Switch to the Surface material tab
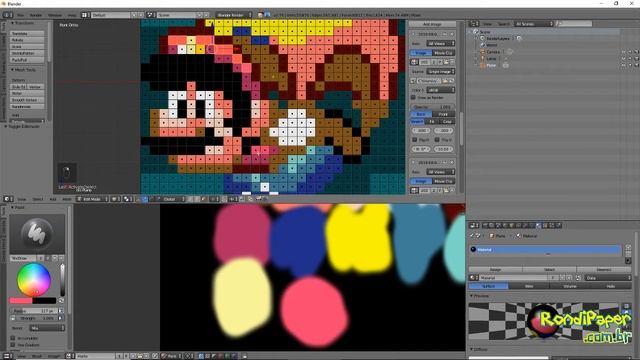This screenshot has width=640, height=360. tap(489, 287)
